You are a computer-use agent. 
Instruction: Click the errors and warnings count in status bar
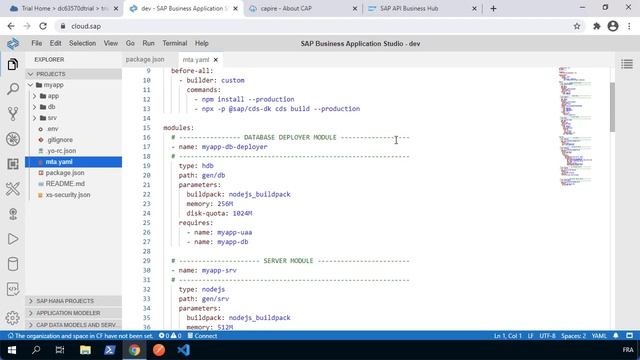[170, 336]
